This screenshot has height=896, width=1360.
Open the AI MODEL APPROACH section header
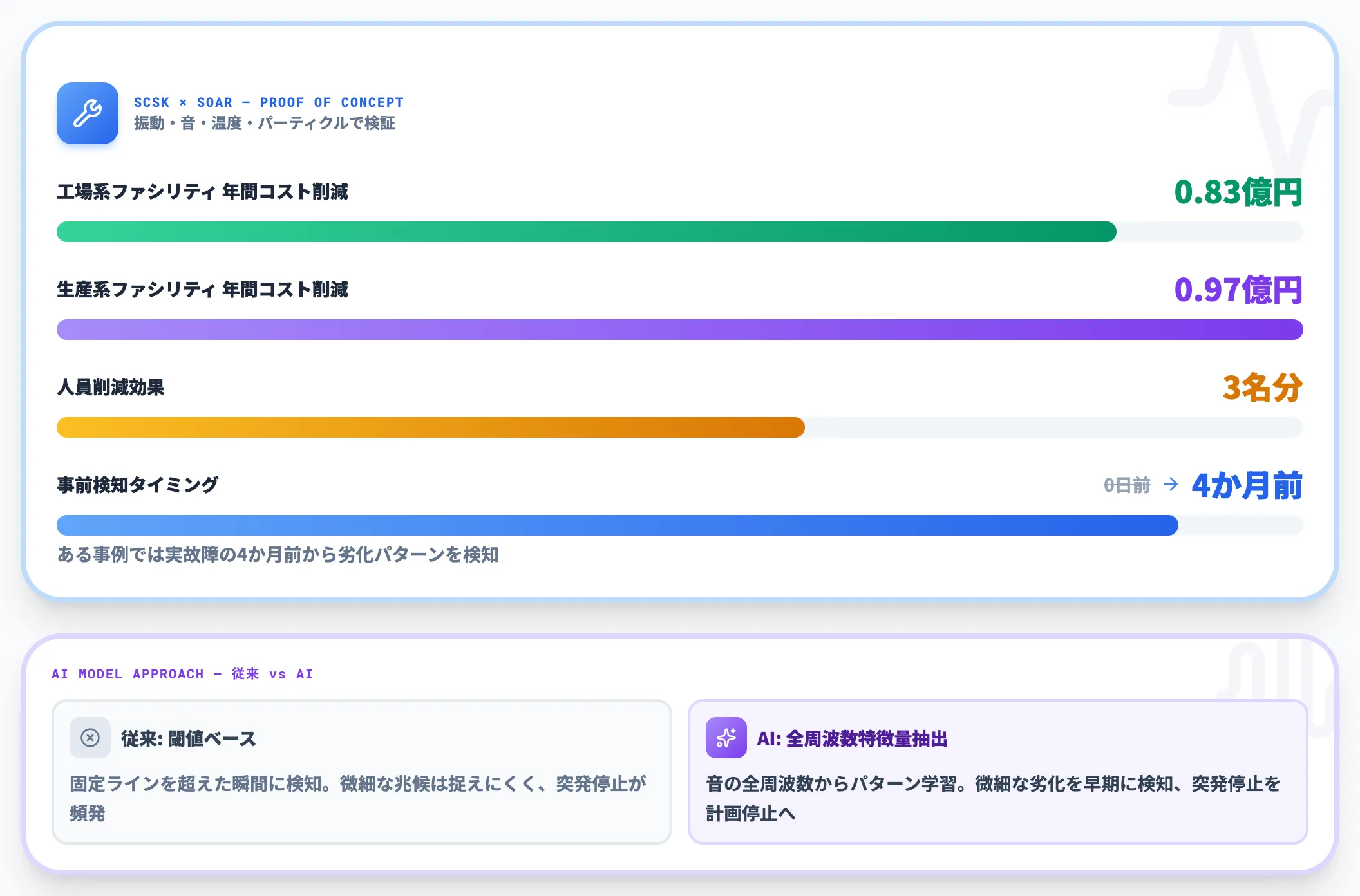[x=183, y=673]
